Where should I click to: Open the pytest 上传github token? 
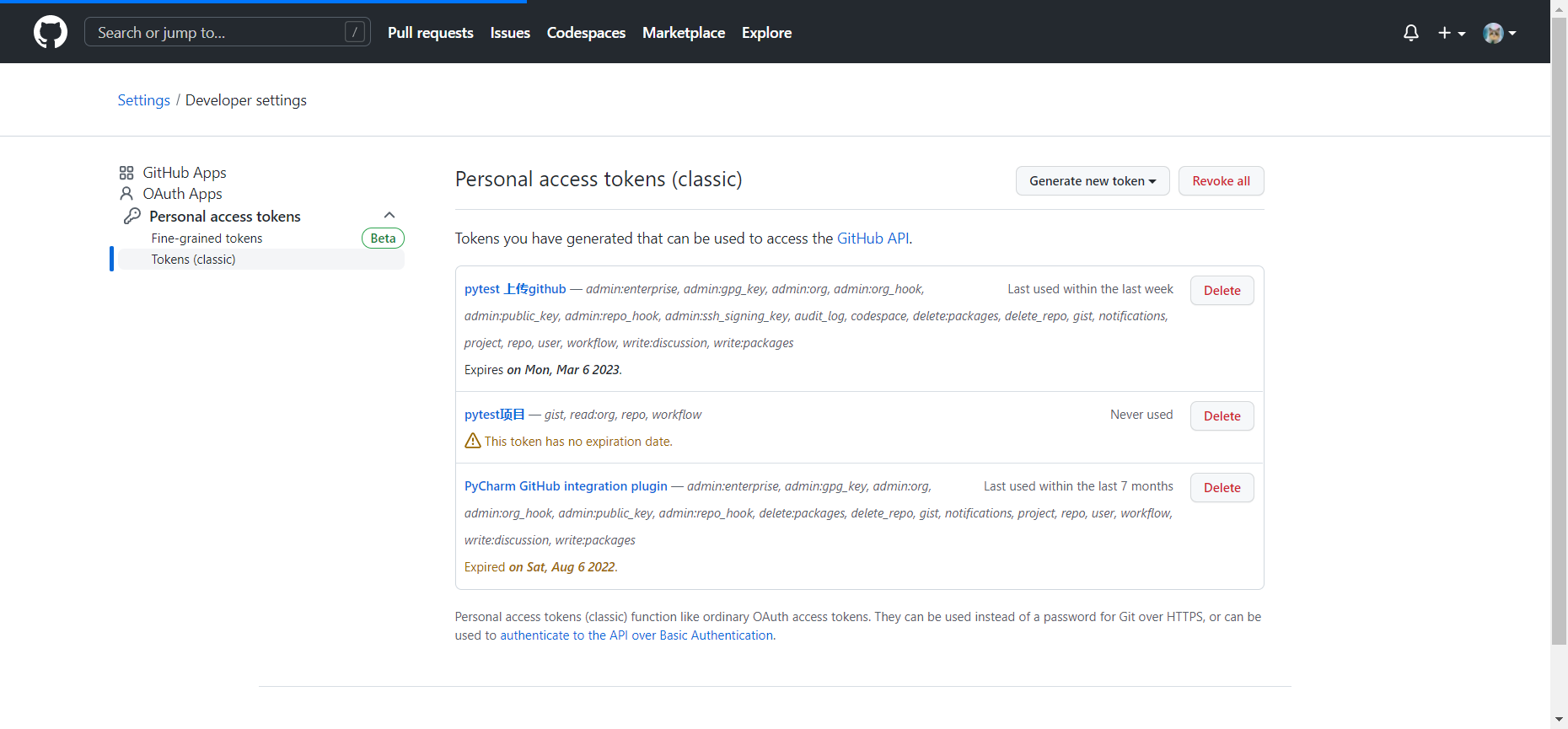[x=515, y=289]
